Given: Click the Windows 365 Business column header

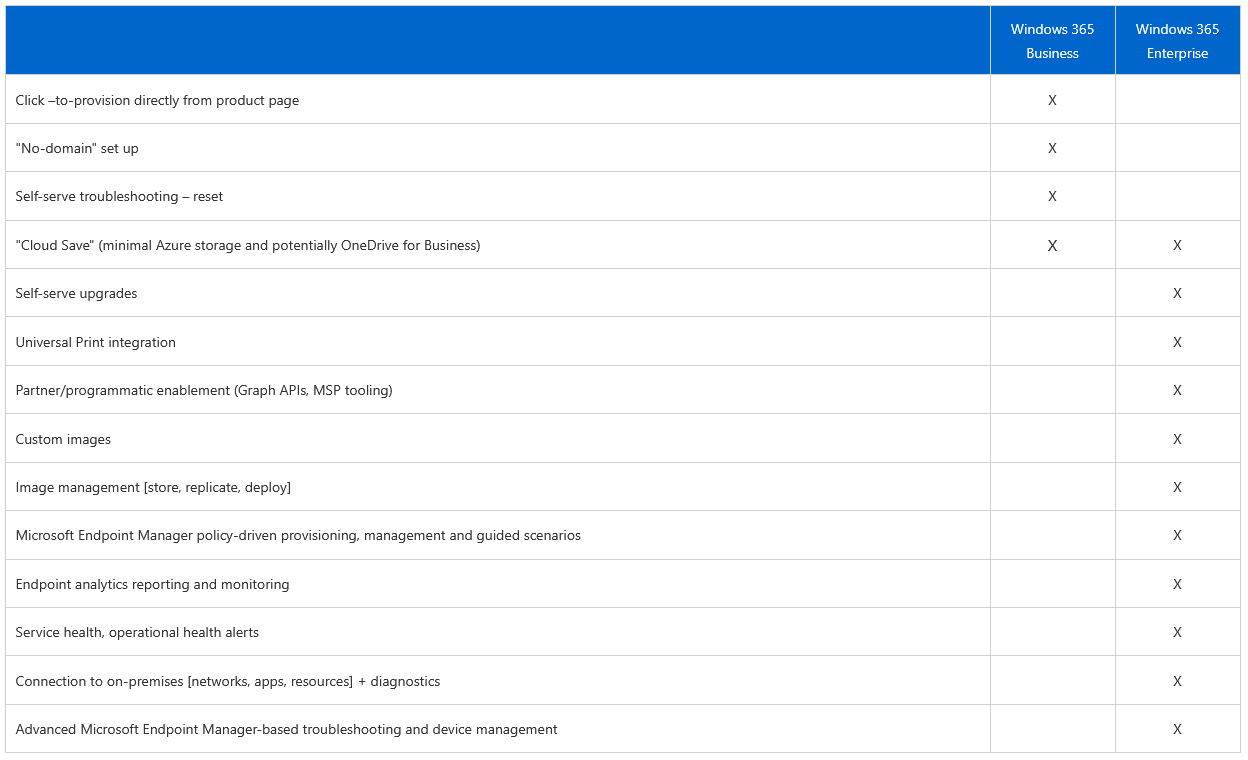Looking at the screenshot, I should [1052, 41].
